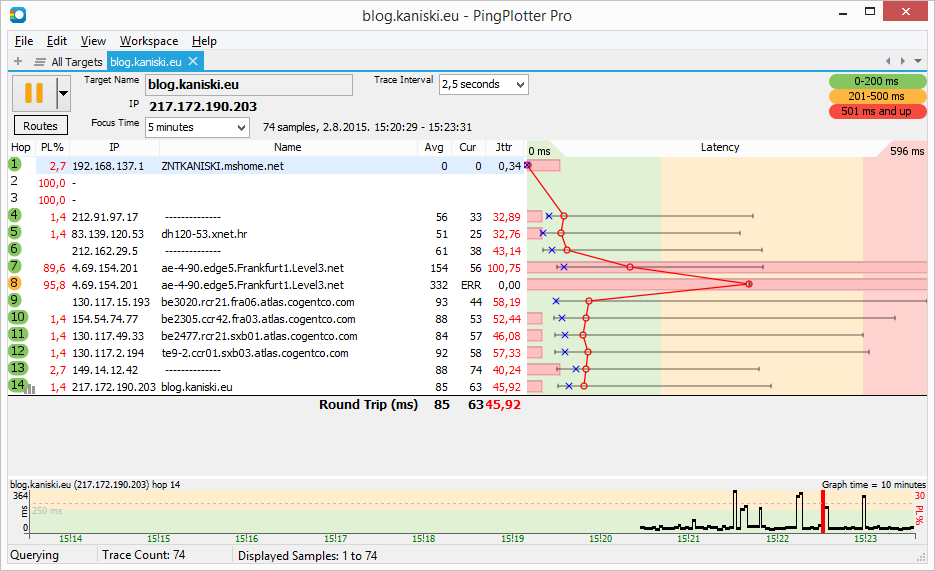Screen dimensions: 935x571
Task: Click the Avg column header
Action: [x=434, y=147]
